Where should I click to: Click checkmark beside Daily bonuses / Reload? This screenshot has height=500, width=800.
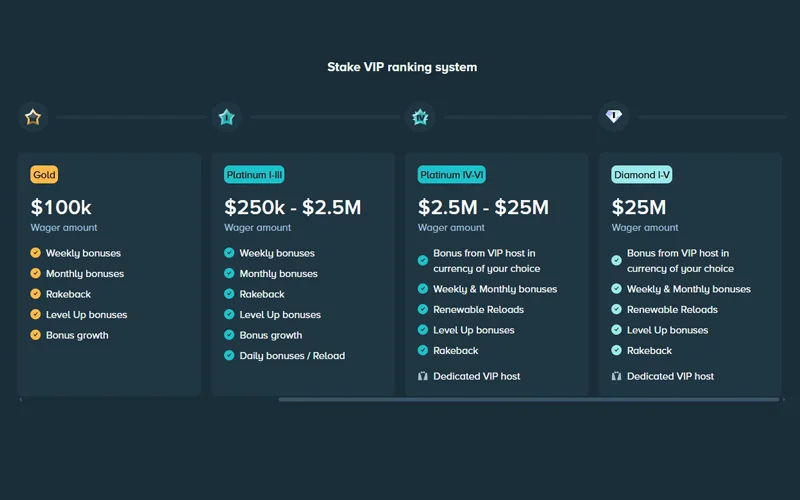click(229, 355)
